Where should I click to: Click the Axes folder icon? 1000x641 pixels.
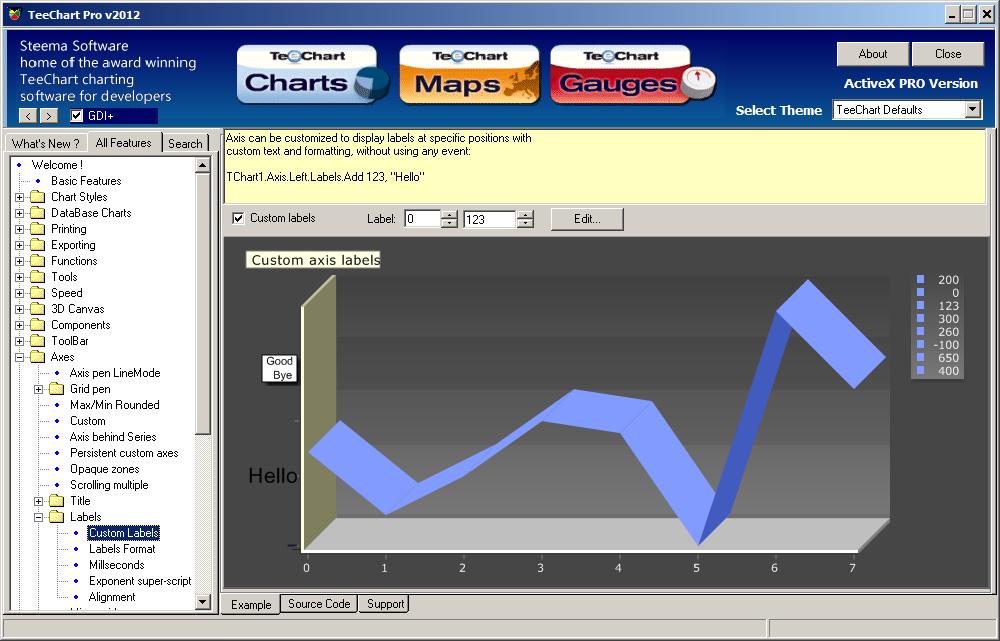(x=38, y=357)
